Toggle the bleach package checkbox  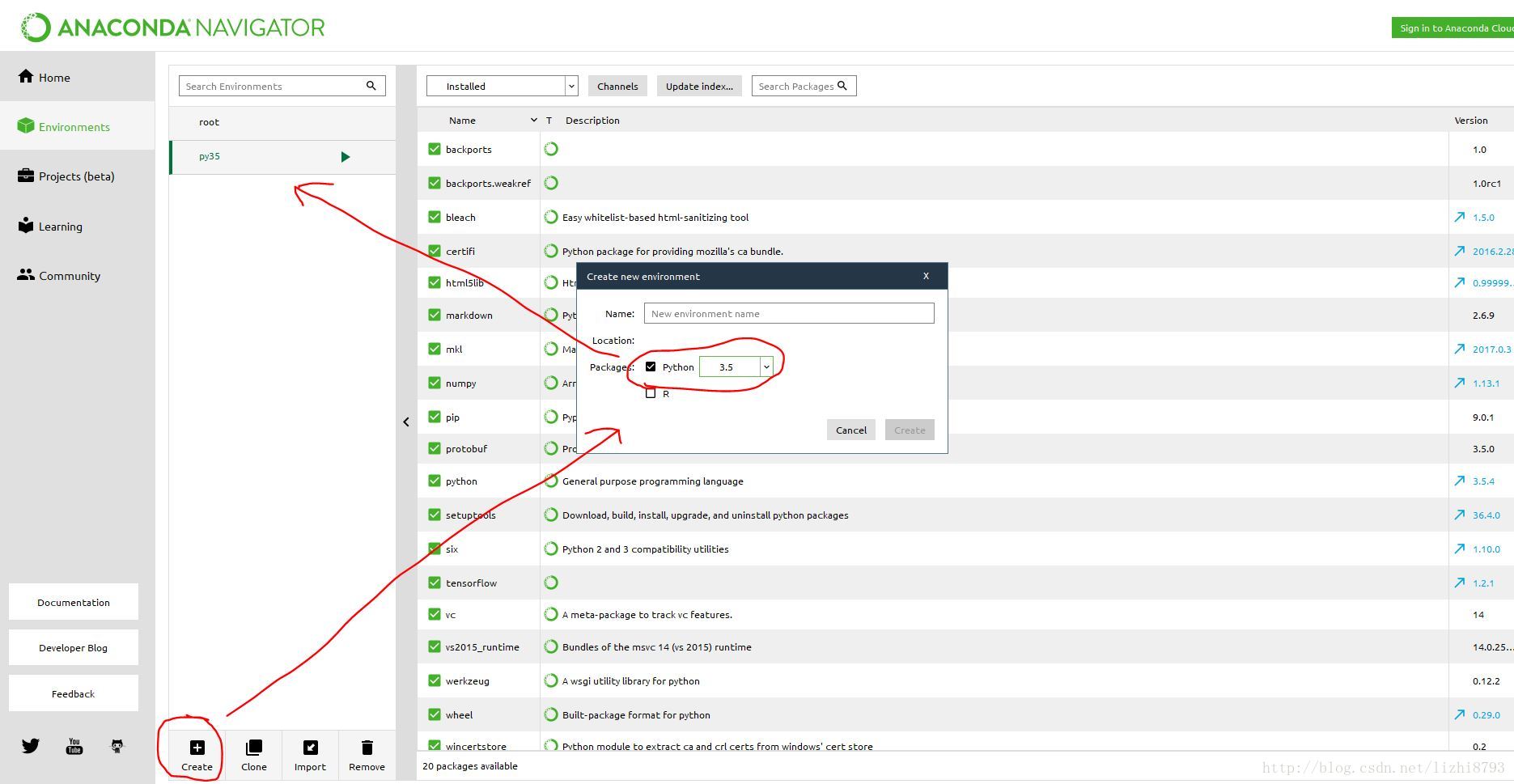(435, 217)
